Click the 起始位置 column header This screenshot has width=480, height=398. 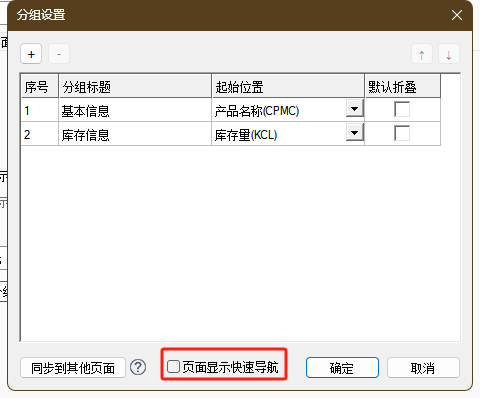288,86
